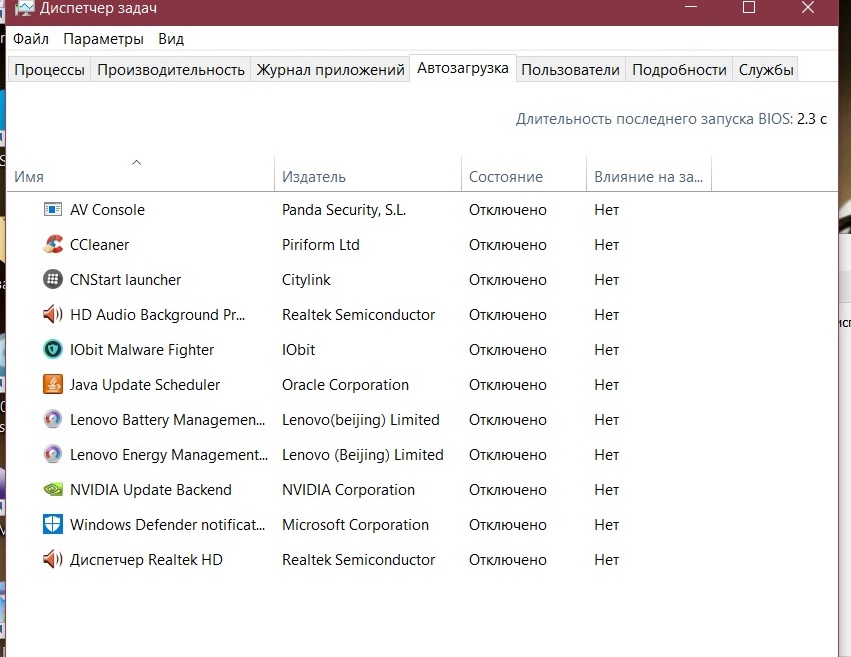This screenshot has height=657, width=851.
Task: Open the Файл menu
Action: (x=31, y=39)
